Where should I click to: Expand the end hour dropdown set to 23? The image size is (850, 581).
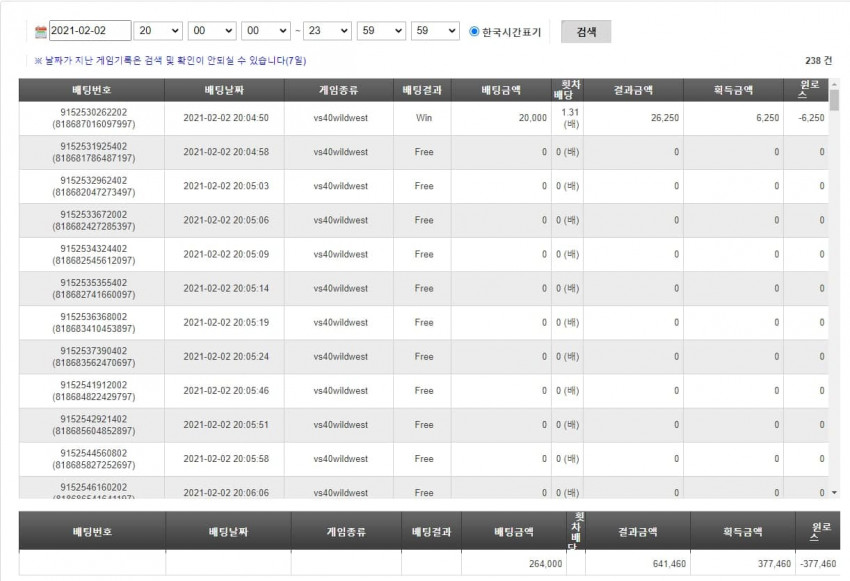tap(327, 31)
